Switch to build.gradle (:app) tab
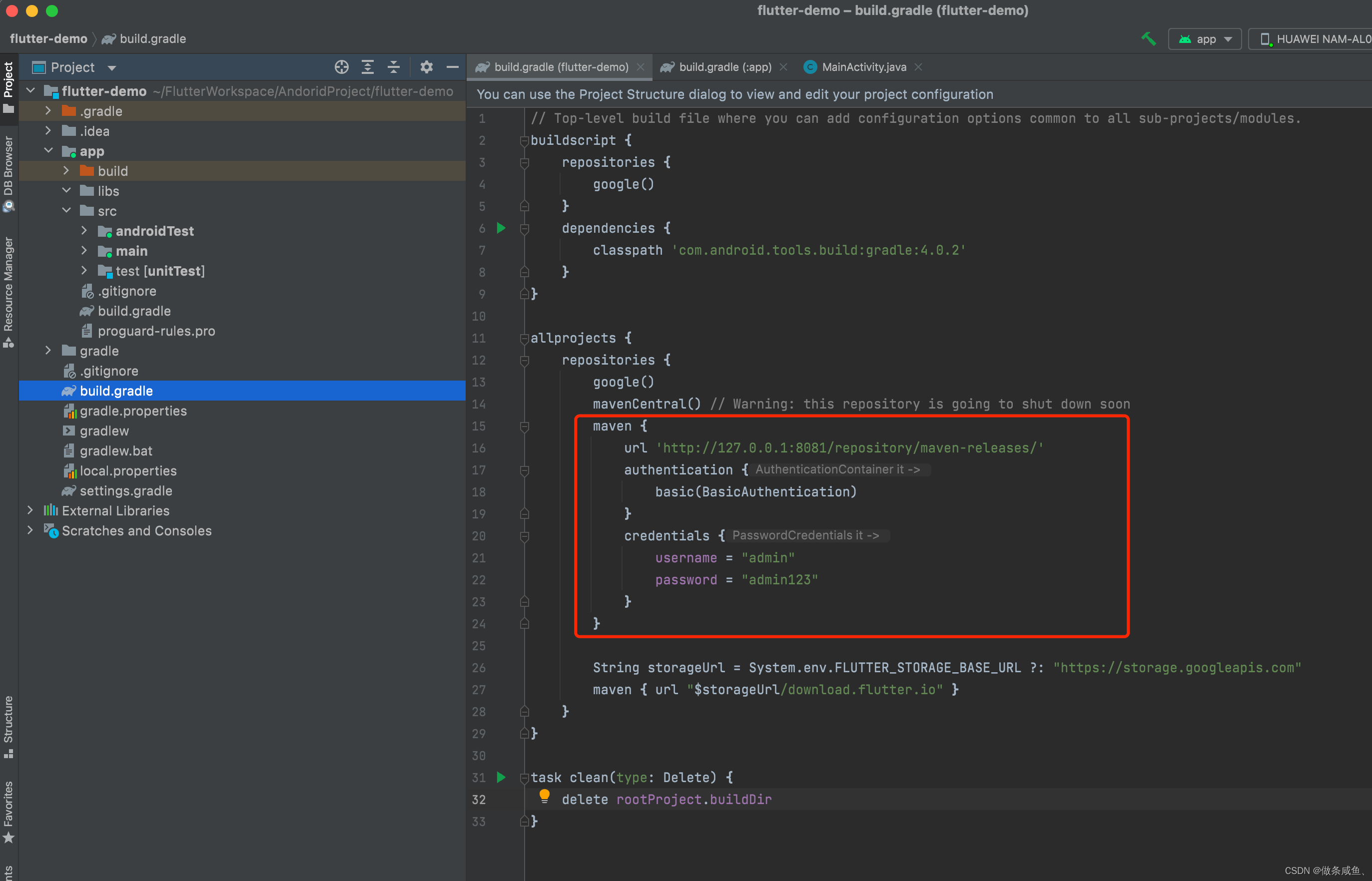This screenshot has height=881, width=1372. pos(724,67)
